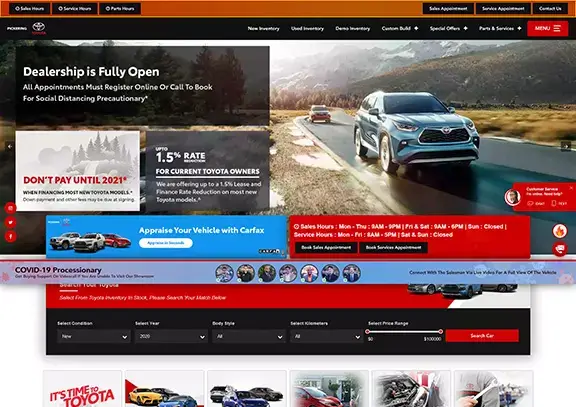Image resolution: width=576 pixels, height=407 pixels.
Task: Click the flame hot deals icon
Action: 560,231
